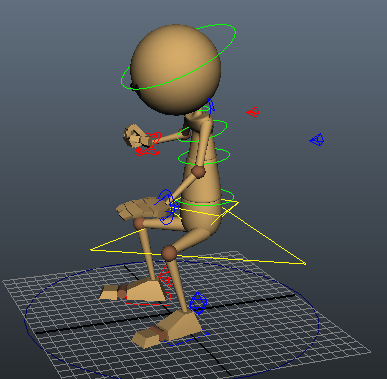Select the blue diamond controller near the front foot
Screen dimensions: 387x379
198,303
